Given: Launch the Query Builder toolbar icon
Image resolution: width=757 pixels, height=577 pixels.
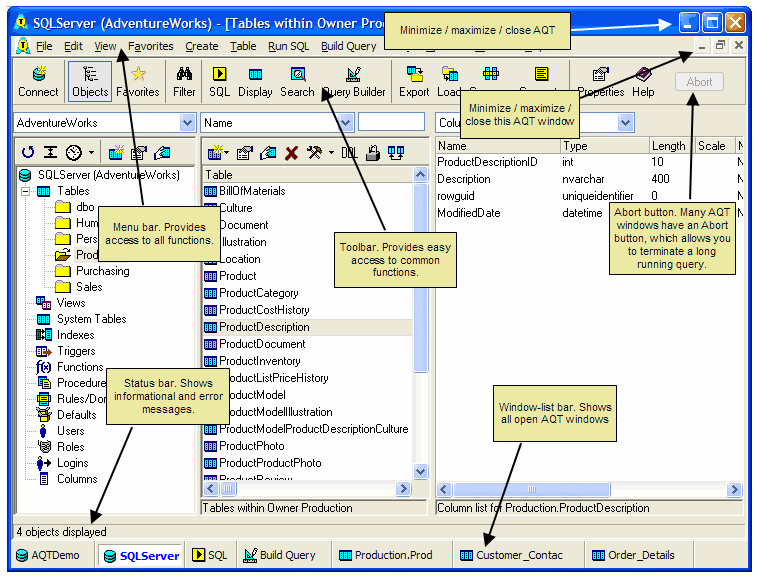Looking at the screenshot, I should [354, 82].
